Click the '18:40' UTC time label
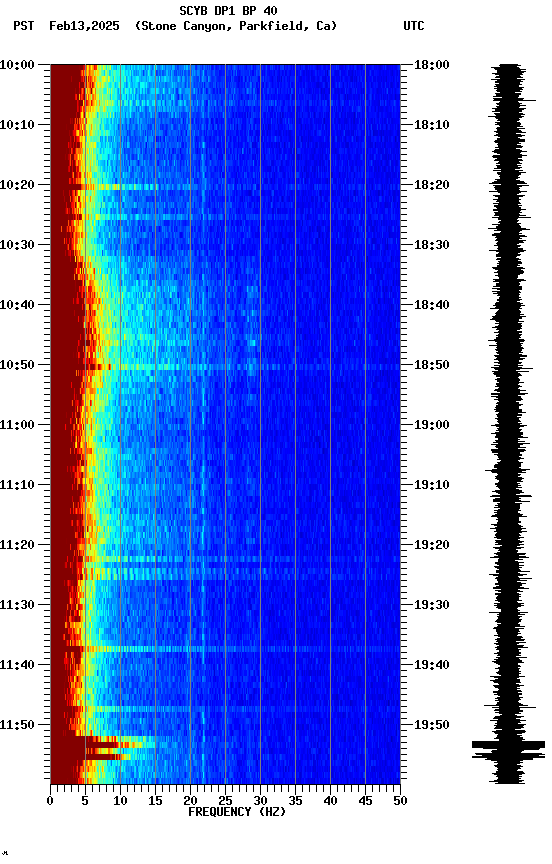The width and height of the screenshot is (552, 864). tap(432, 305)
